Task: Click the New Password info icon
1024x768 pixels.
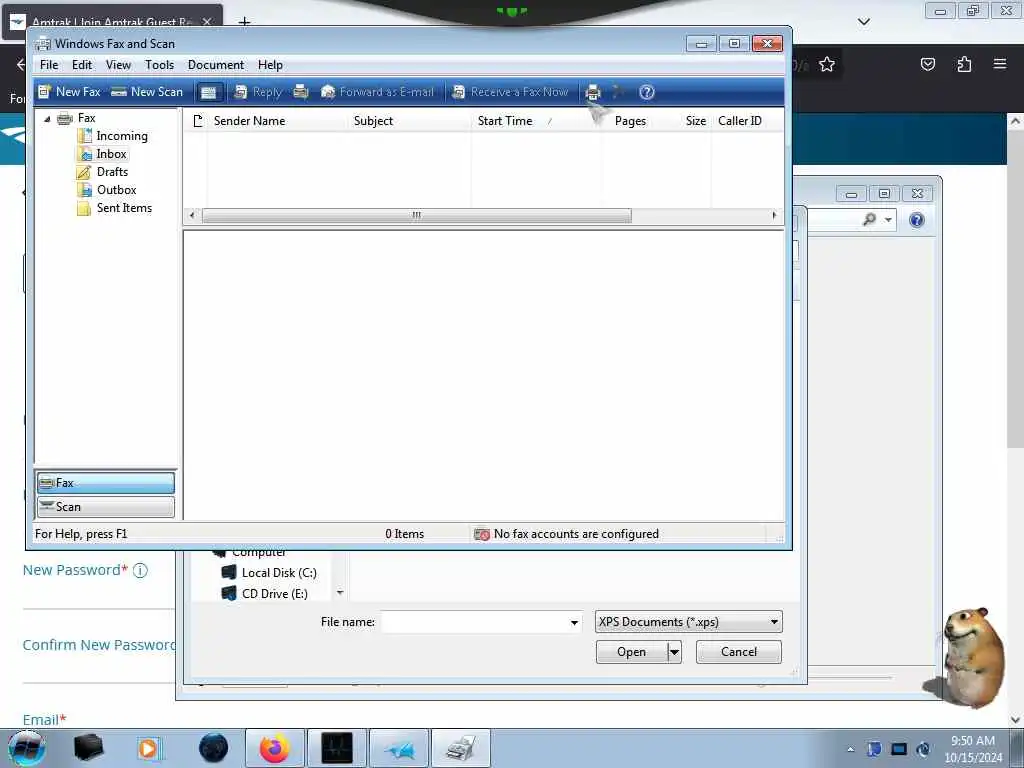Action: (x=140, y=571)
